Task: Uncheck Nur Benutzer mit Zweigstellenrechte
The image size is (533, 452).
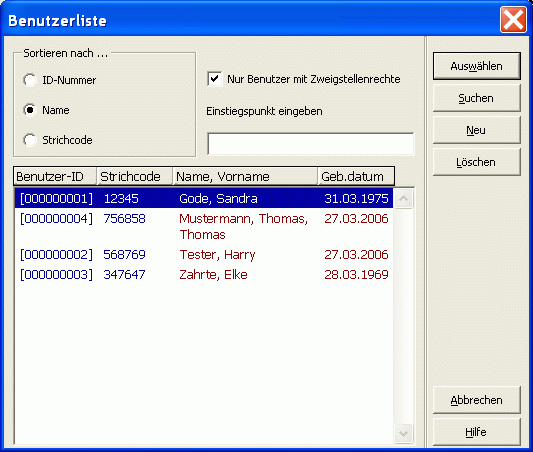Action: [215, 79]
